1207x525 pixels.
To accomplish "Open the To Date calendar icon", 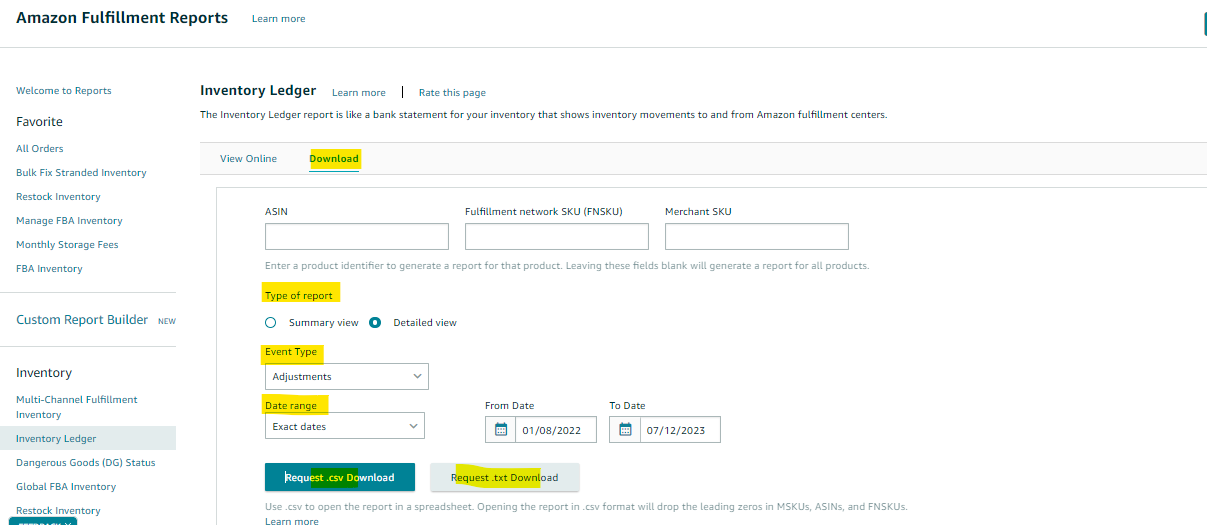I will click(626, 430).
